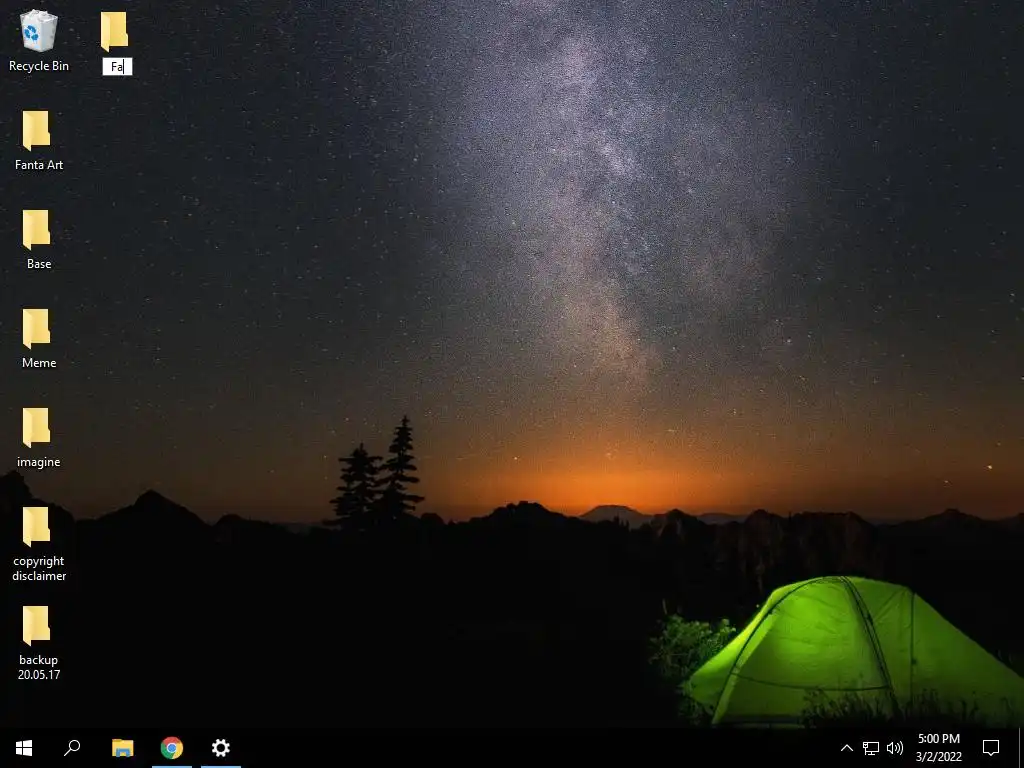Image resolution: width=1024 pixels, height=768 pixels.
Task: Open taskbar search magnifier
Action: [x=72, y=748]
